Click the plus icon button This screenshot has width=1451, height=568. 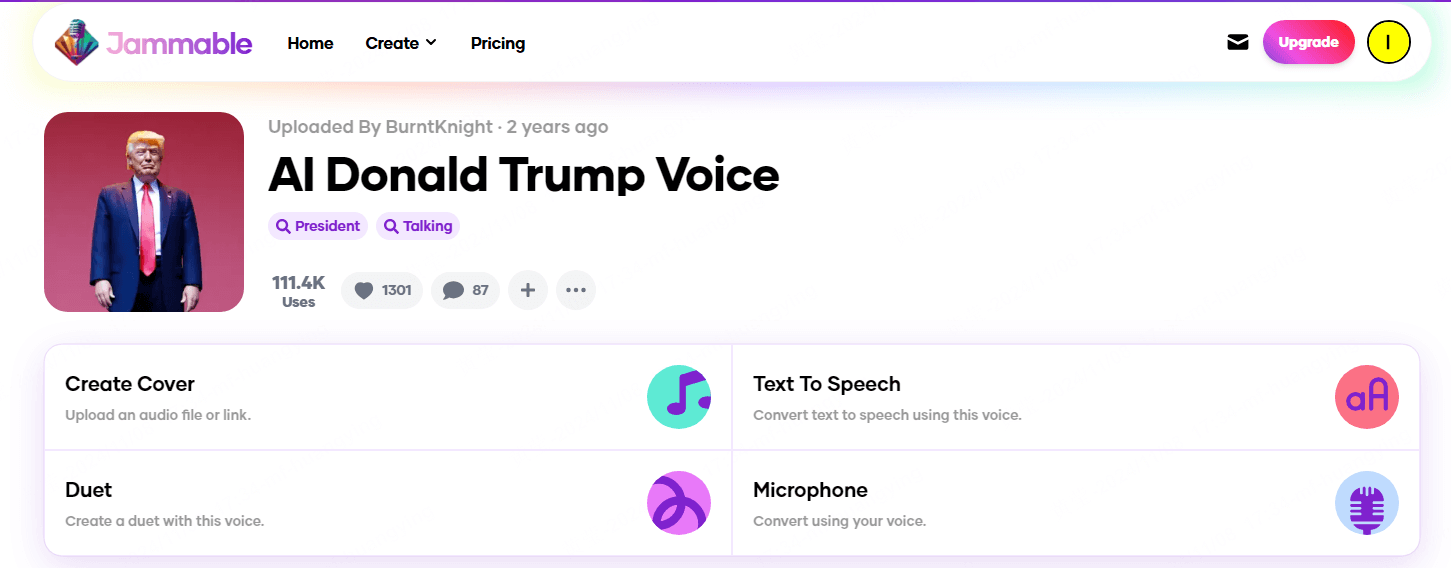(x=528, y=290)
